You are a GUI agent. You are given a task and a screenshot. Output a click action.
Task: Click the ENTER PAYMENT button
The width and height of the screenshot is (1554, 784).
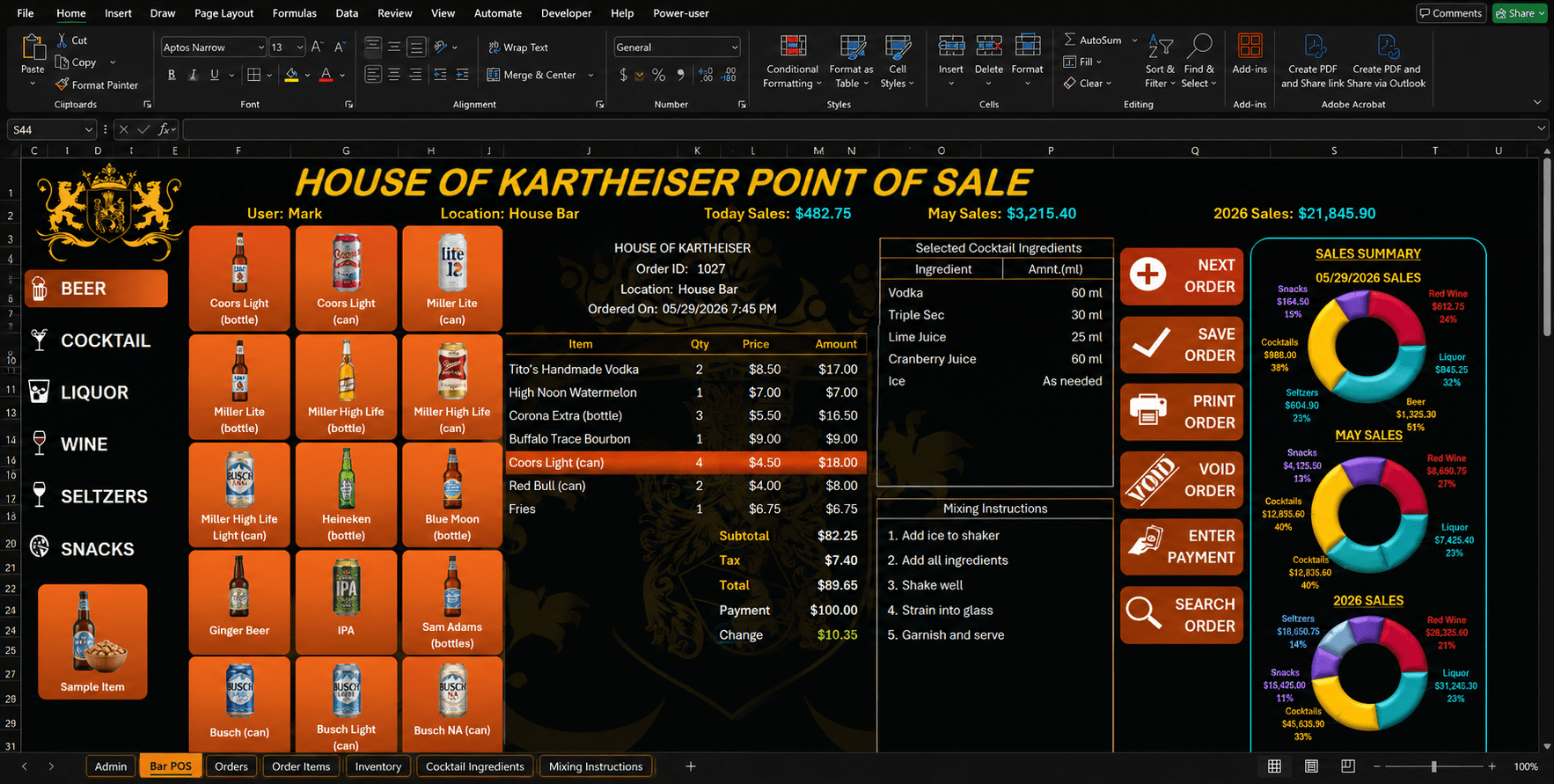click(x=1181, y=546)
